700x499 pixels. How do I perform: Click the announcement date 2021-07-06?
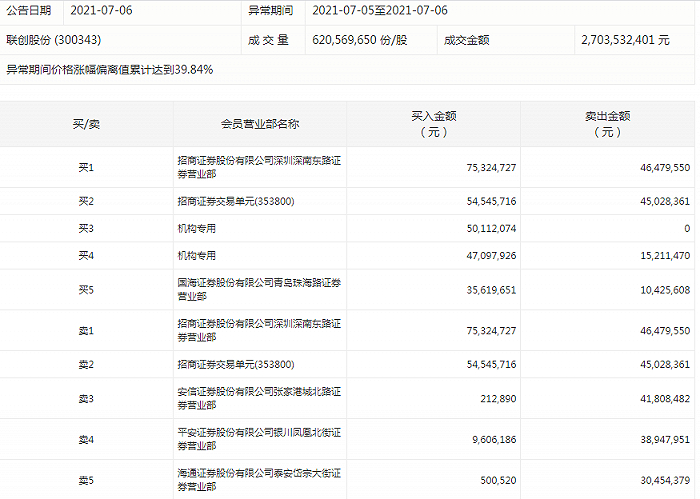pyautogui.click(x=101, y=11)
